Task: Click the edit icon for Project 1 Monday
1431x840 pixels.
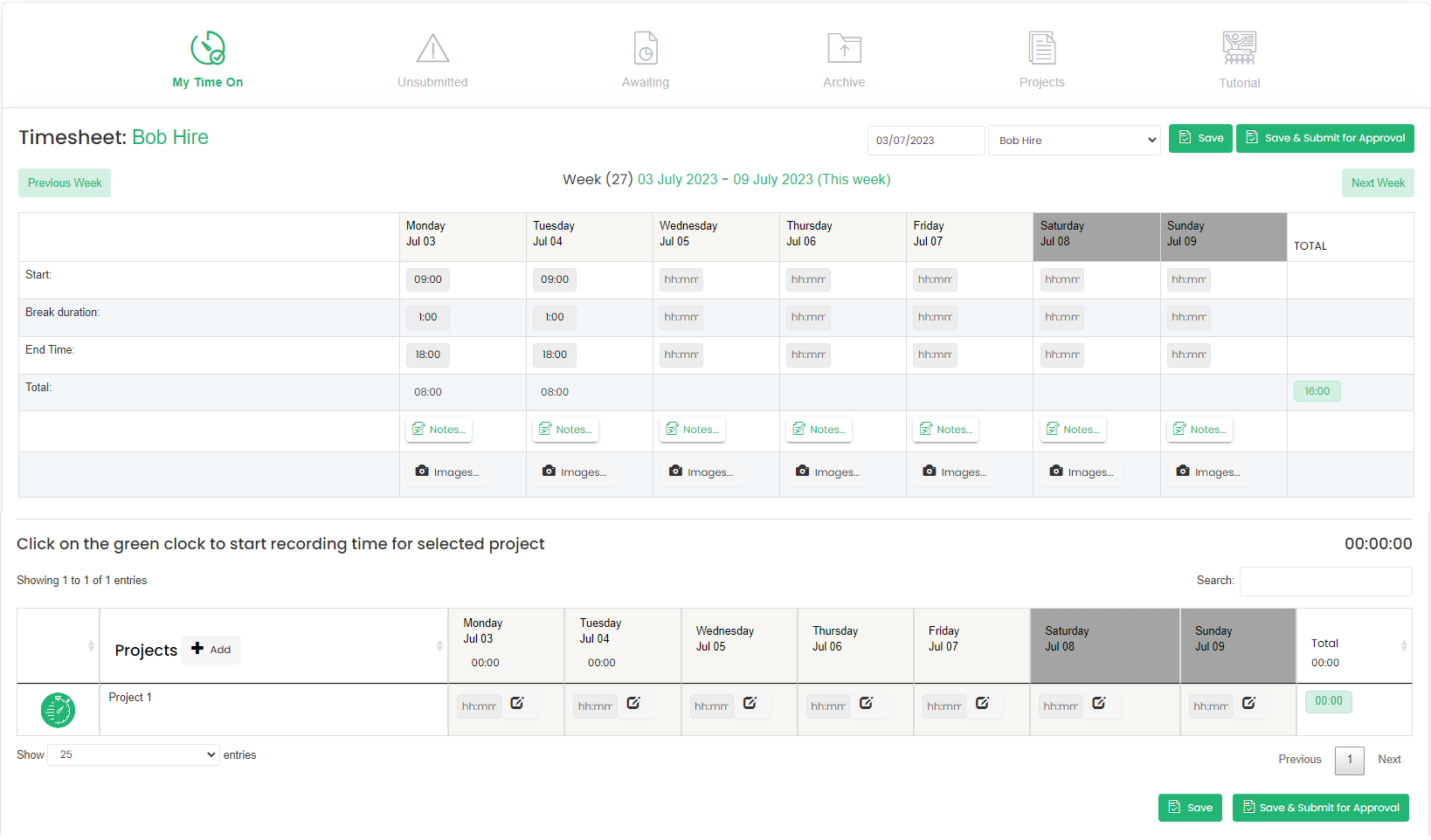Action: (x=517, y=704)
